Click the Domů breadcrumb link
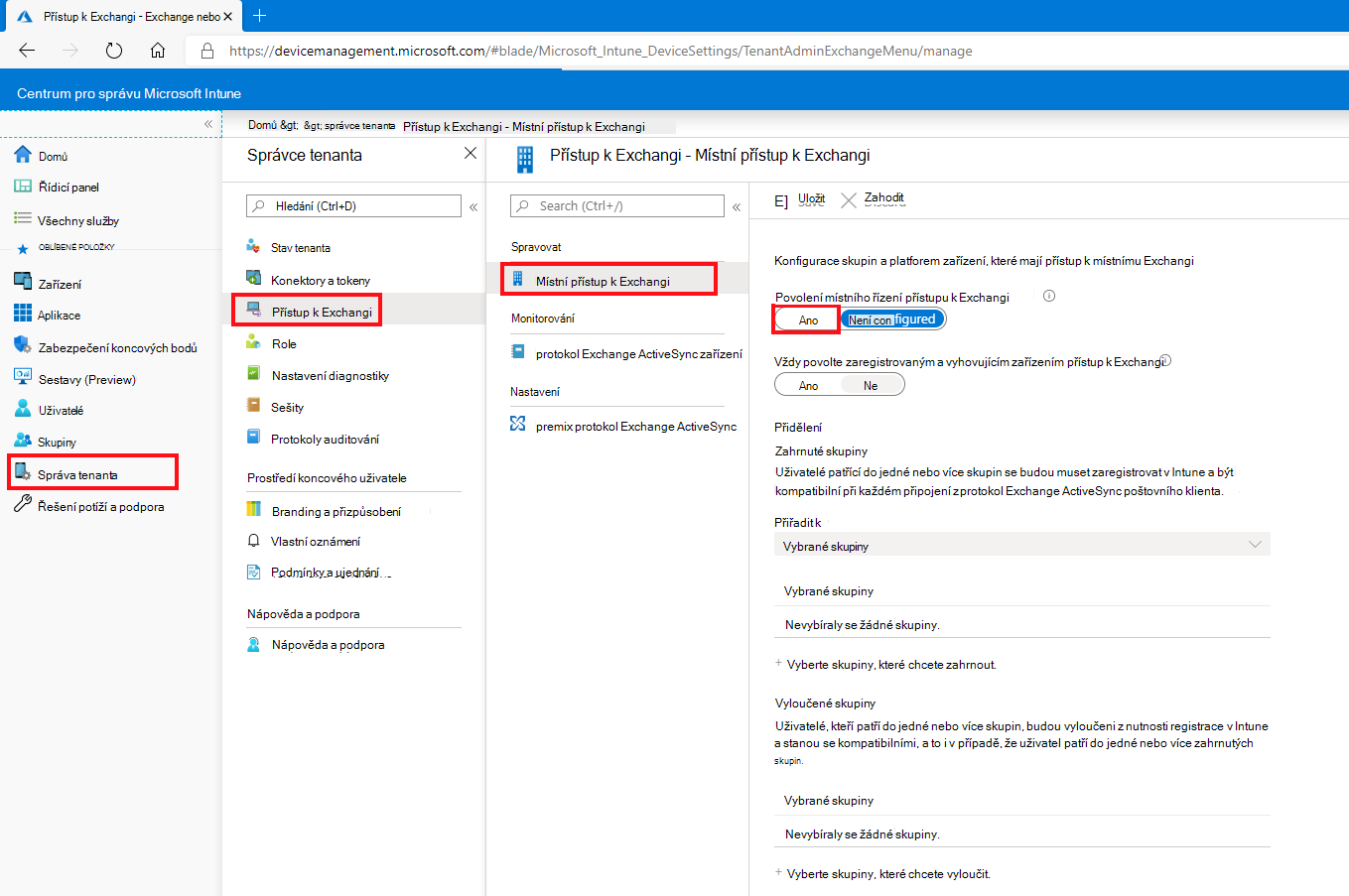Viewport: 1349px width, 896px height. coord(263,125)
